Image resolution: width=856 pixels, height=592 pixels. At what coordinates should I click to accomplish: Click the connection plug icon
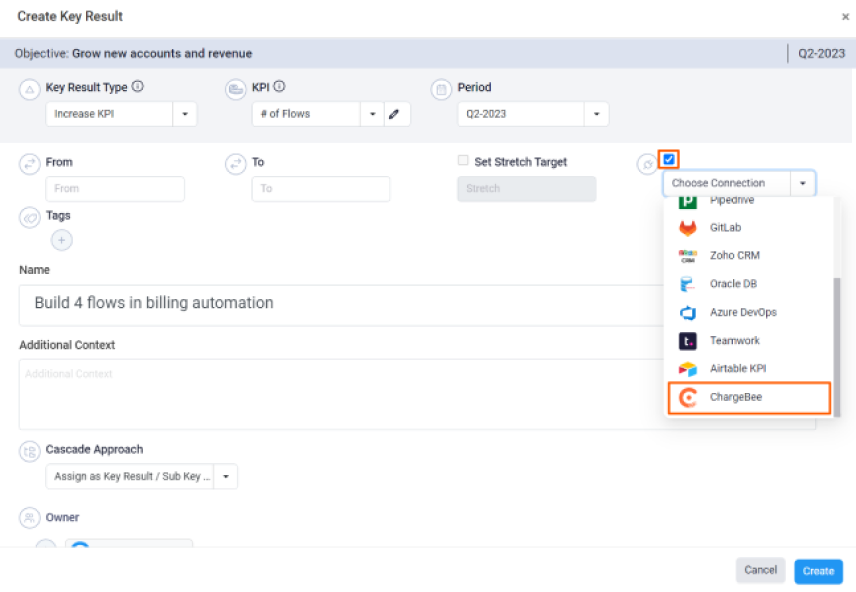click(647, 164)
